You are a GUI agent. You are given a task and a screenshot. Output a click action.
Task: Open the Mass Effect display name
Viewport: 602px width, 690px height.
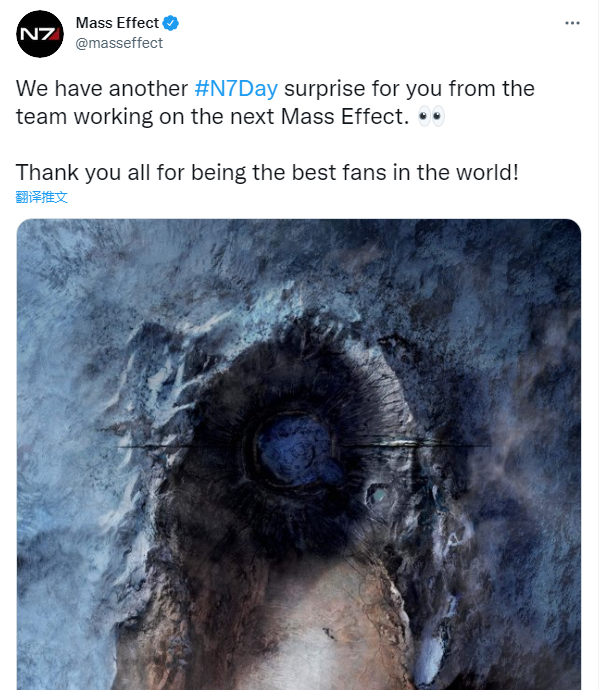117,23
